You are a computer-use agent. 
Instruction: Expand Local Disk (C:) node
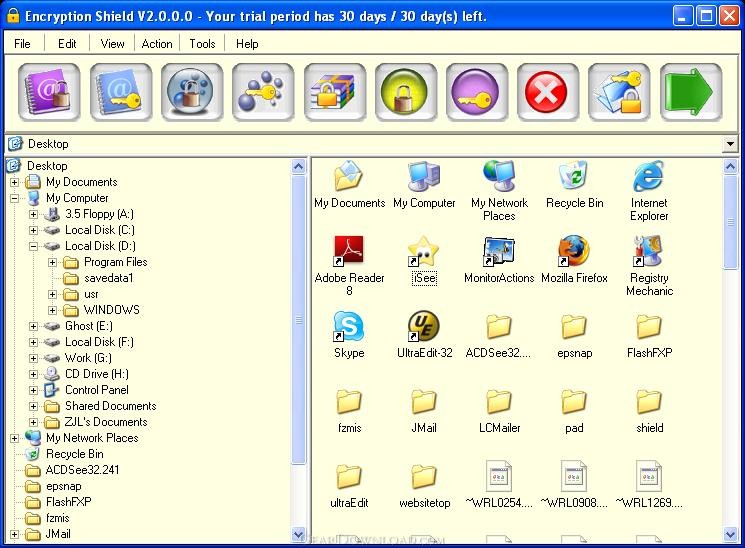(33, 230)
